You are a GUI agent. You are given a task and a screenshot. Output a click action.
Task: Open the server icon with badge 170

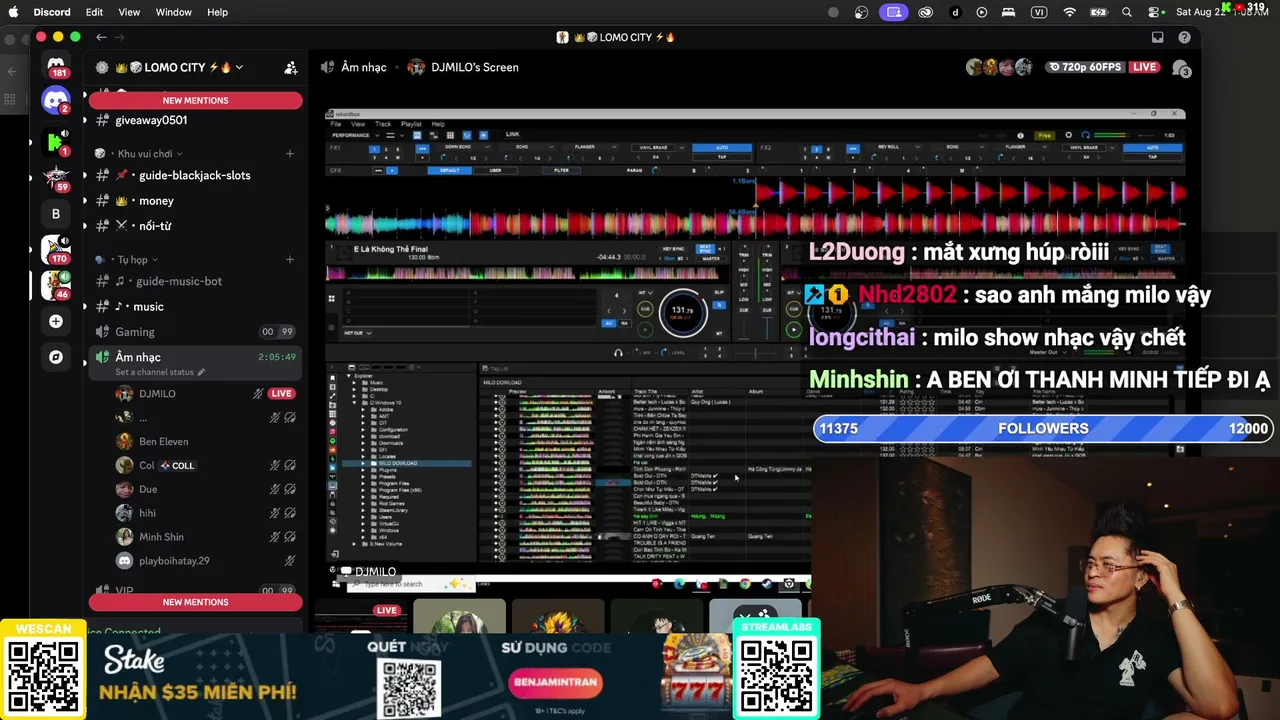56,249
